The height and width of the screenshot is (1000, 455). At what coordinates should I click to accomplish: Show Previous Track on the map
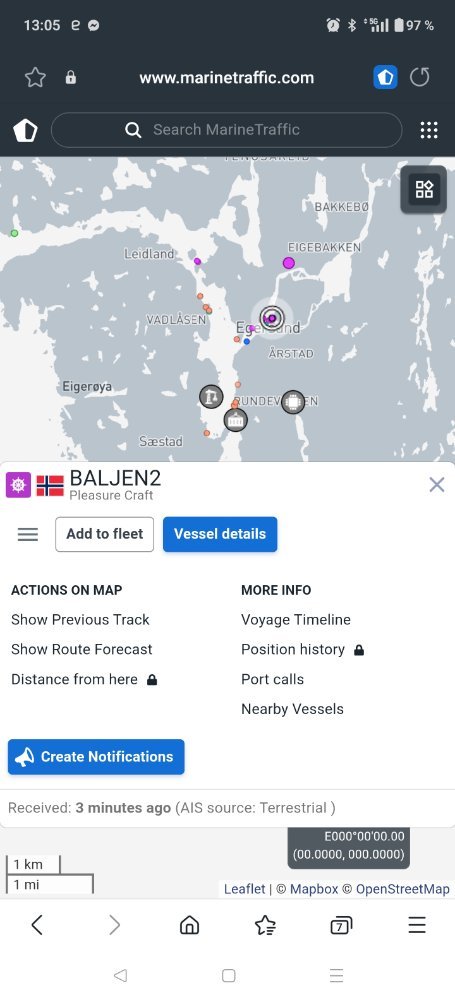(80, 620)
